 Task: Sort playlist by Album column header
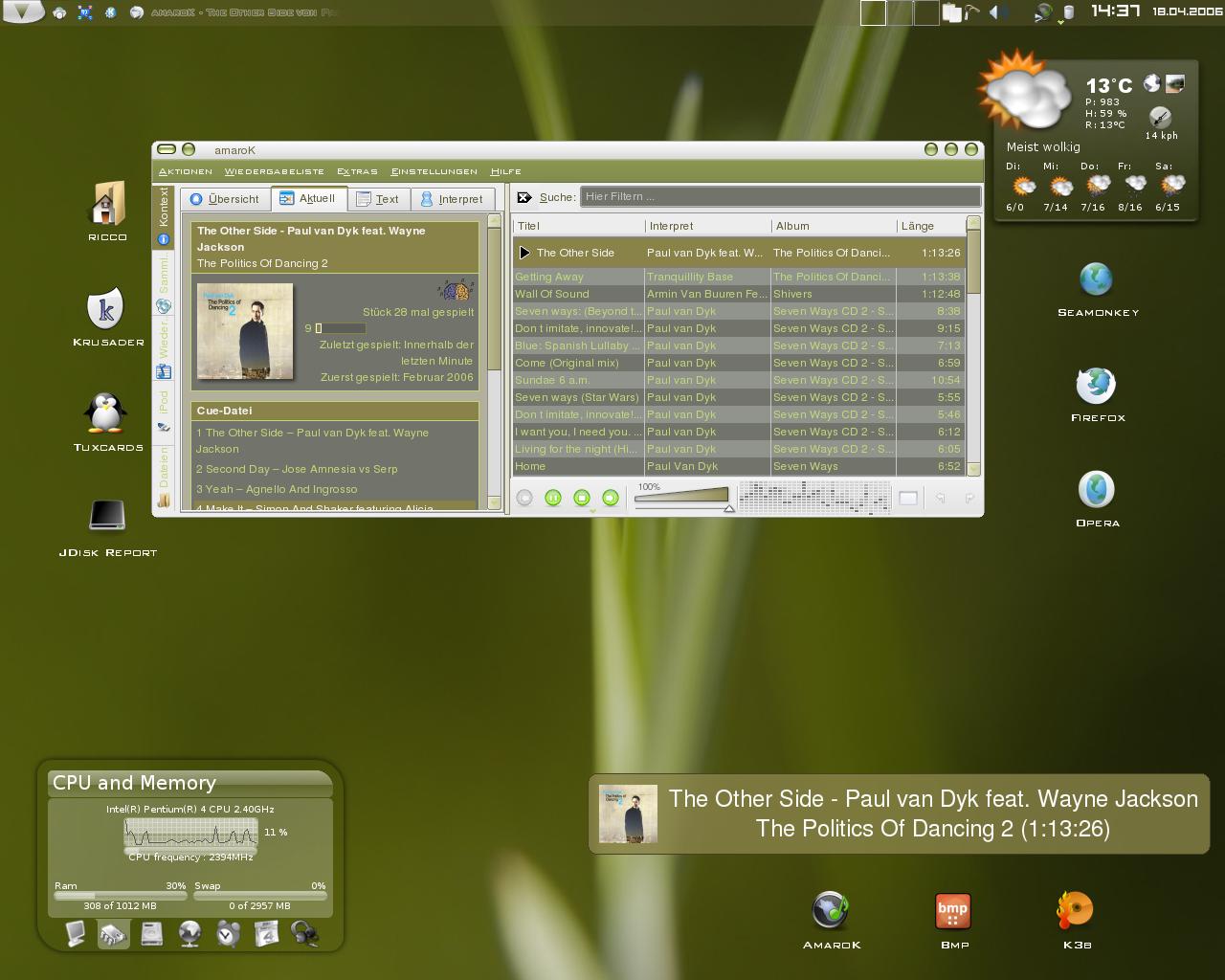[x=834, y=226]
